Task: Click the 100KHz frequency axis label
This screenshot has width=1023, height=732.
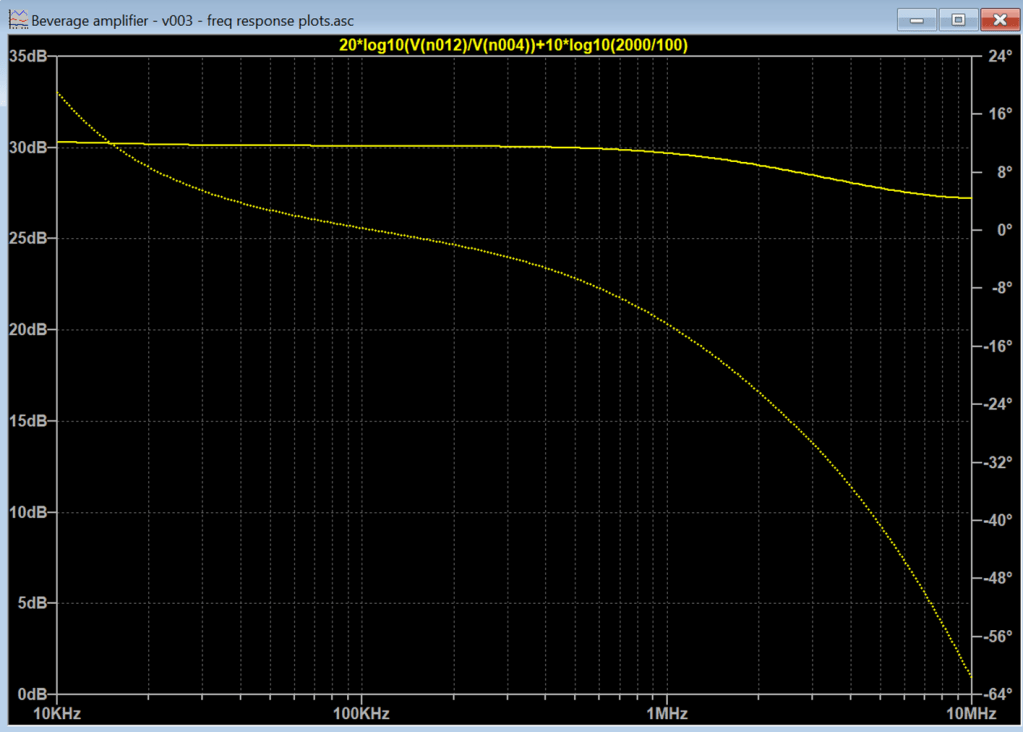Action: tap(361, 714)
